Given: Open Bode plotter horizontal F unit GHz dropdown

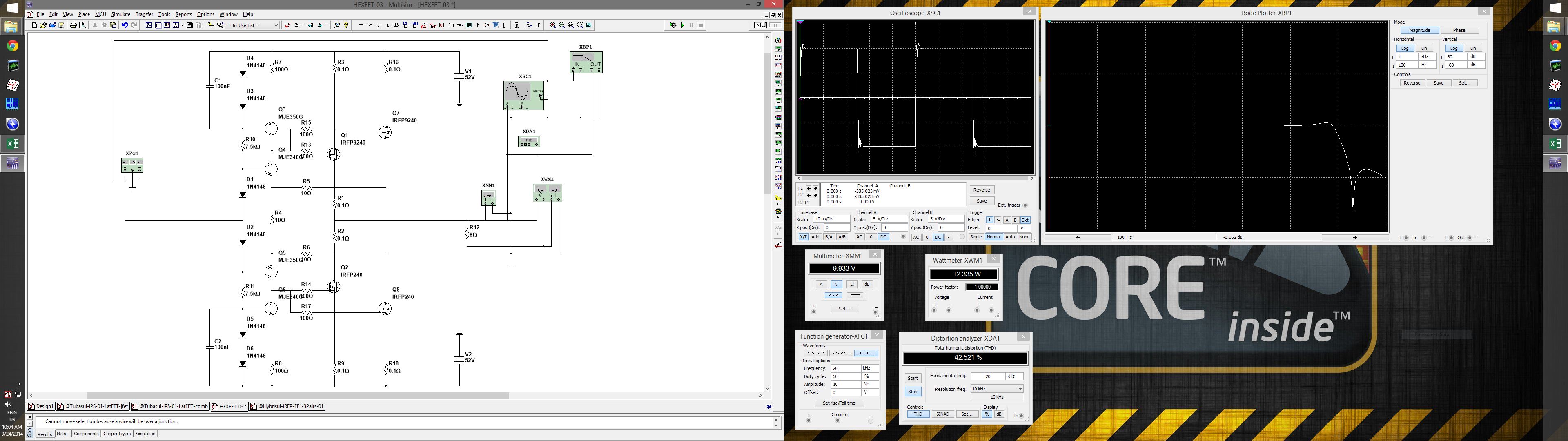Looking at the screenshot, I should tap(1428, 57).
